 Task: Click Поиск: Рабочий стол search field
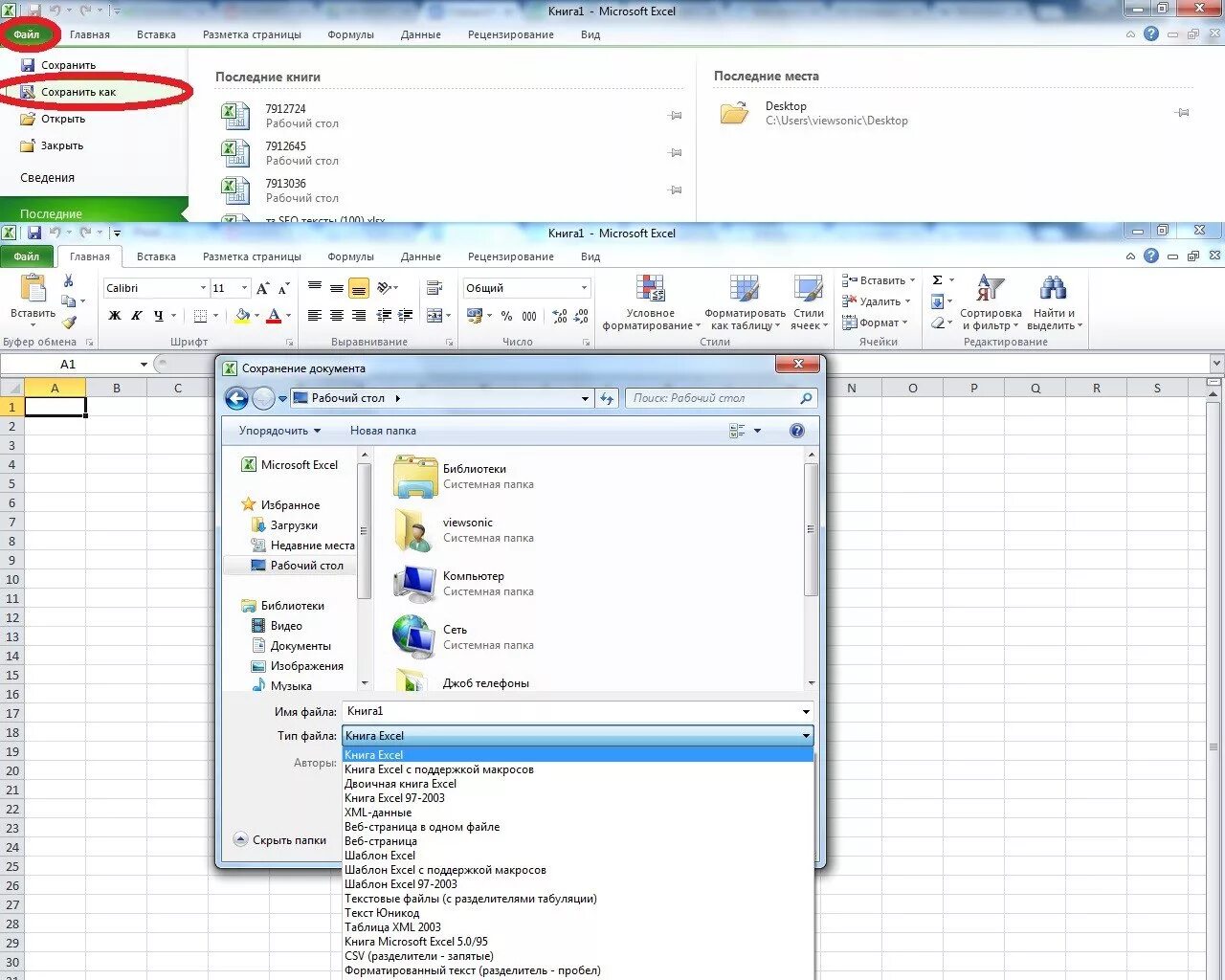[722, 398]
